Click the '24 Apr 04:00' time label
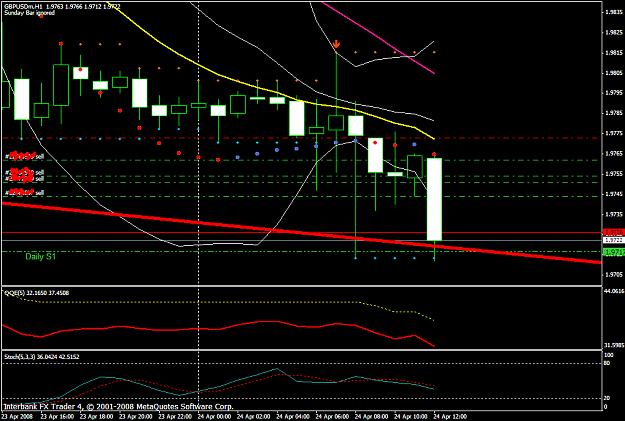Viewport: 625px width, 421px height. 293,417
